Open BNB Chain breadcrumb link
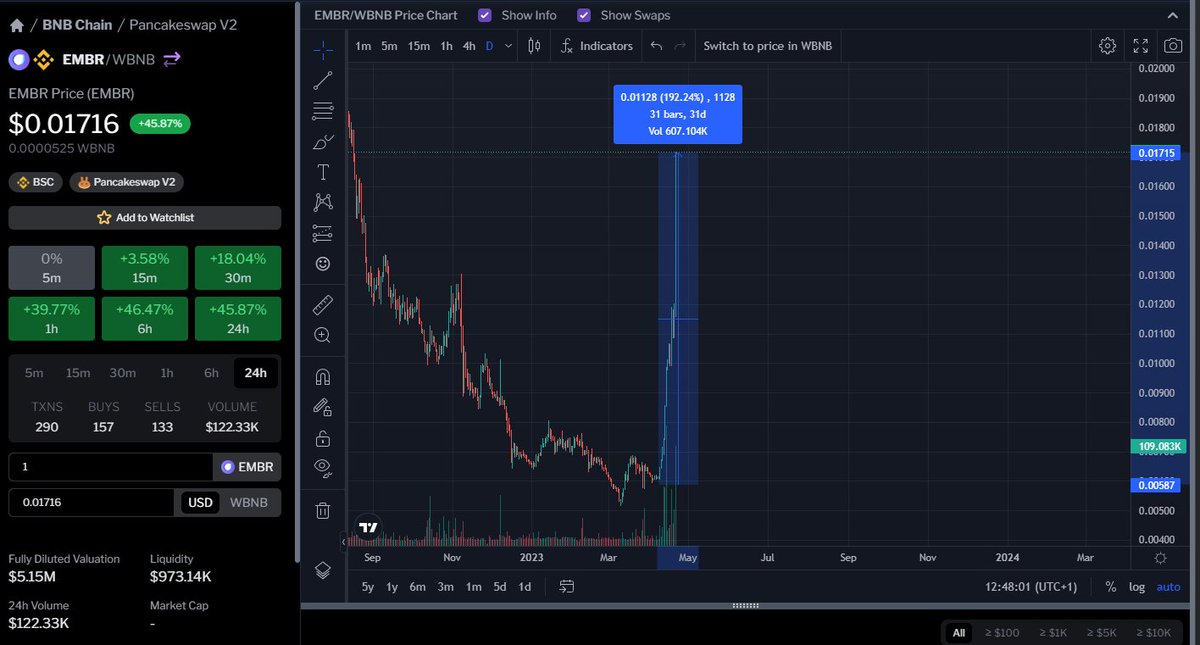 [x=77, y=25]
